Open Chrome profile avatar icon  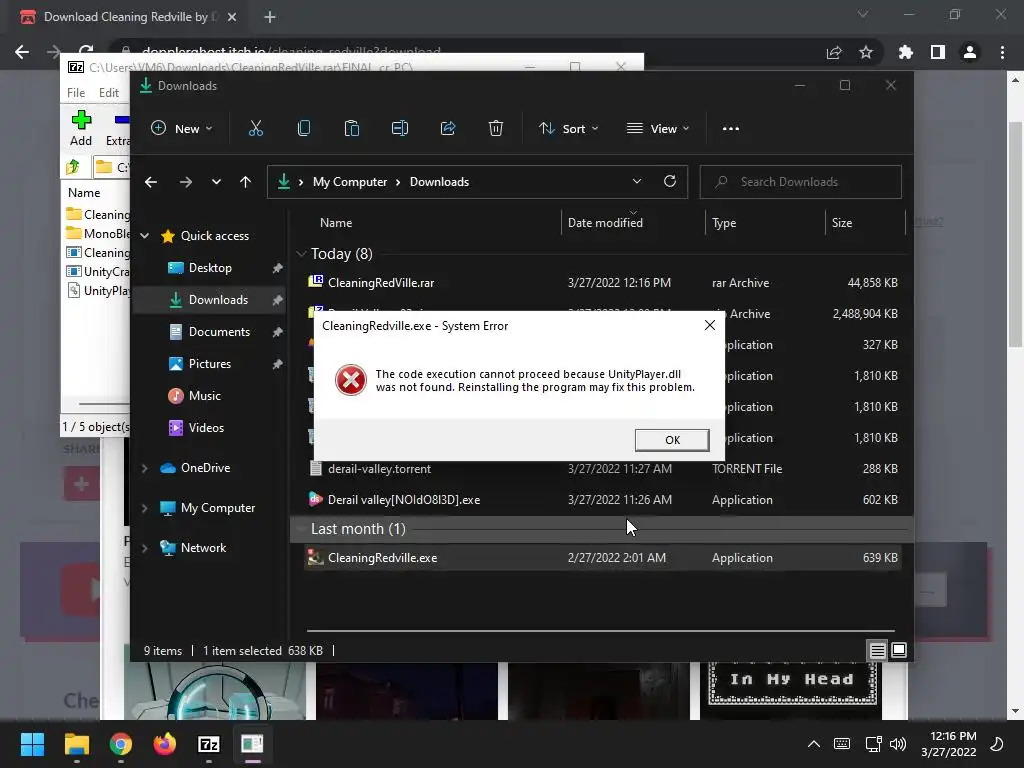[970, 52]
